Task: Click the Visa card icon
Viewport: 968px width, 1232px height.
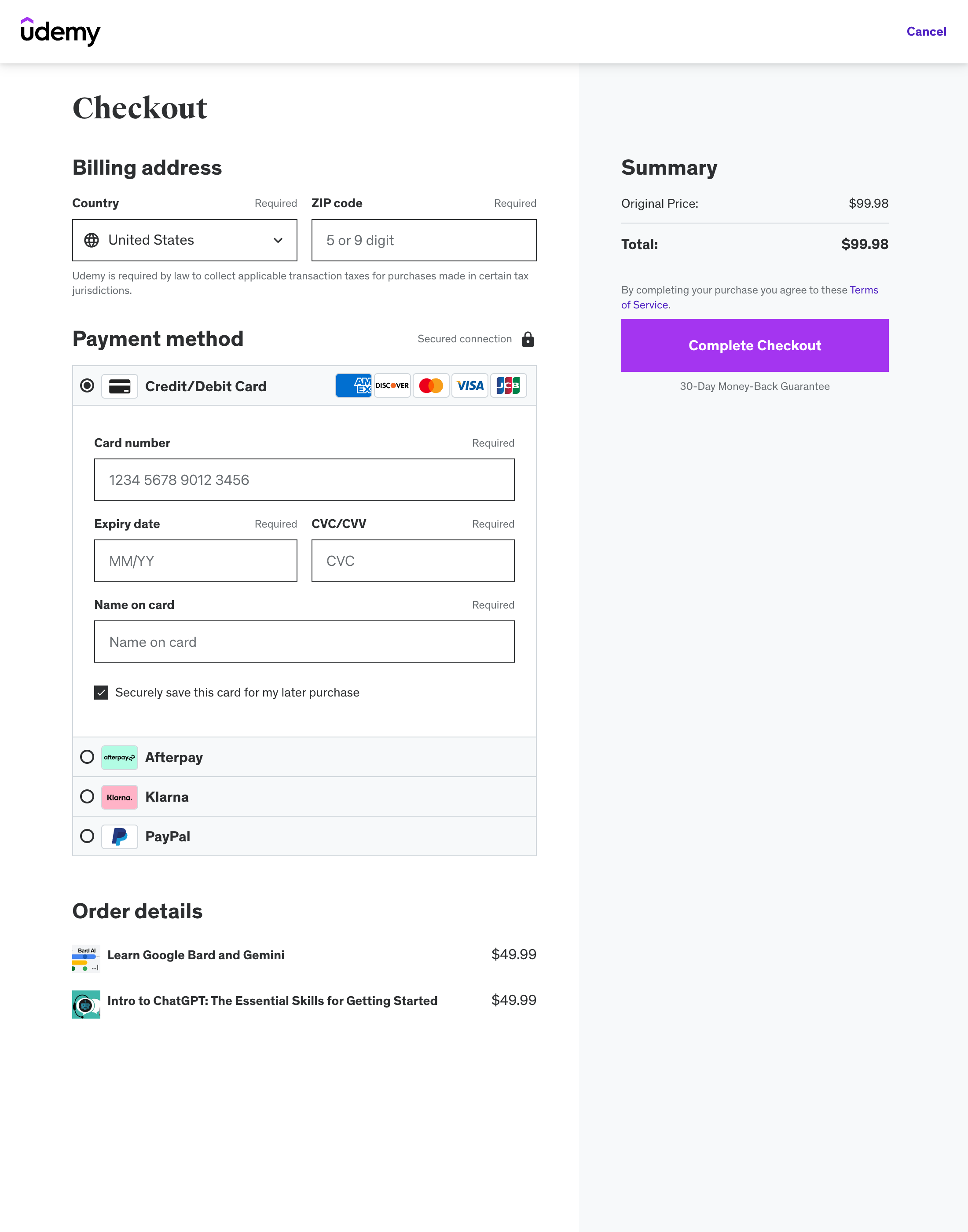Action: click(x=470, y=386)
